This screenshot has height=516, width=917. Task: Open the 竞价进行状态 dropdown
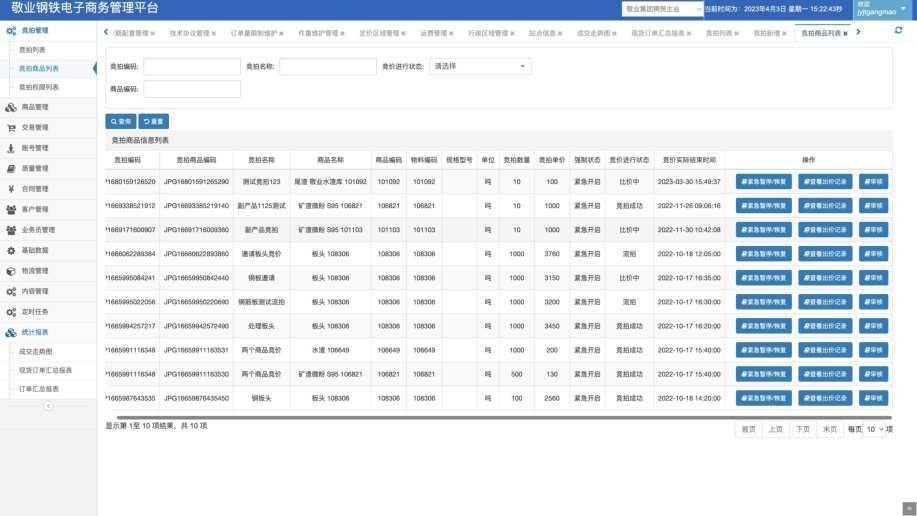coord(480,66)
